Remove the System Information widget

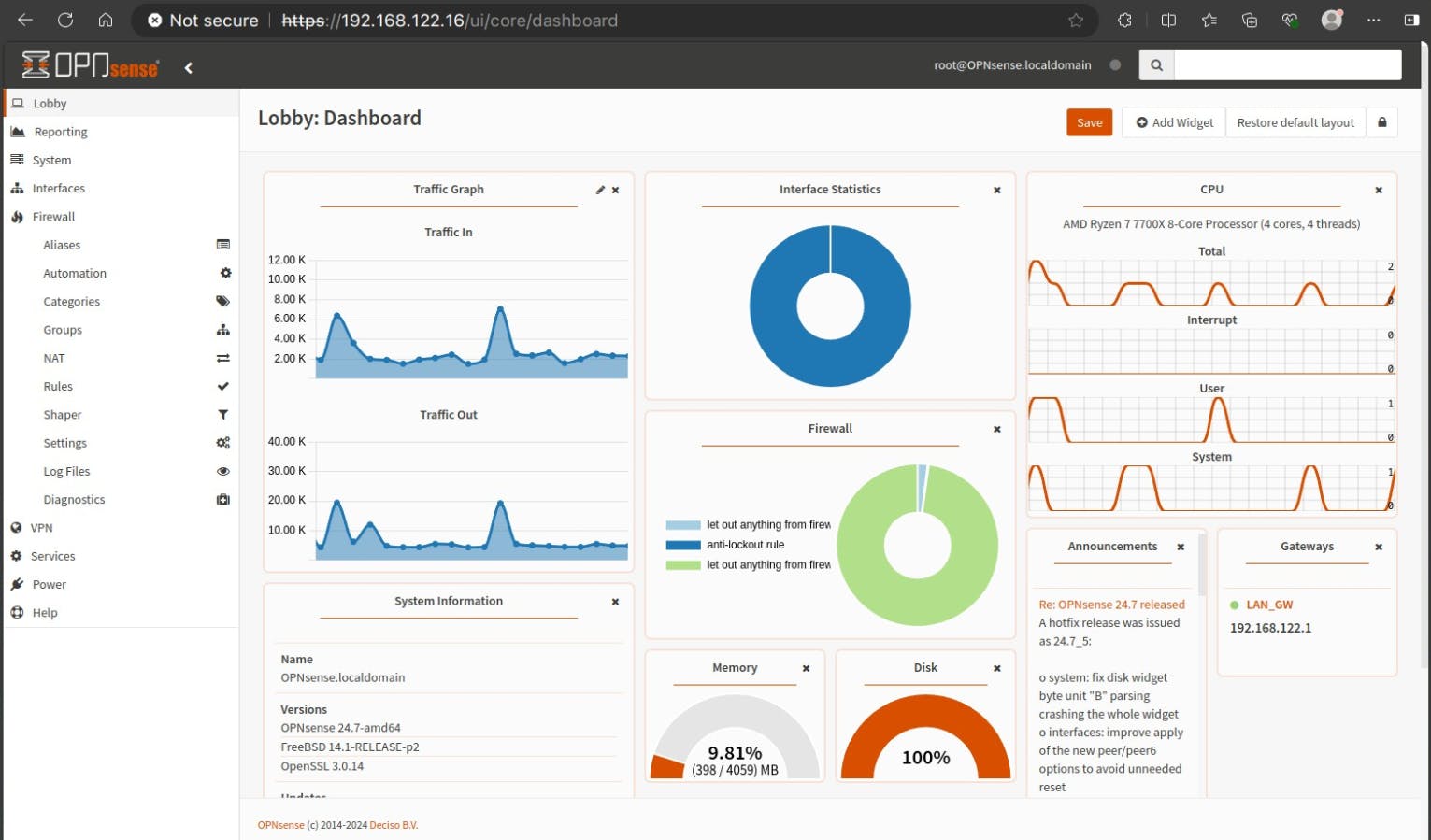coord(615,602)
